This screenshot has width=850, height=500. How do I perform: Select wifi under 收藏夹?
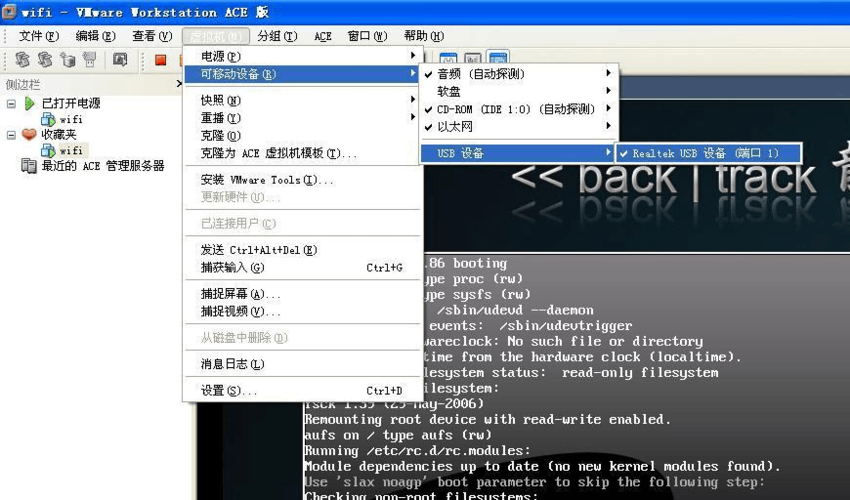click(71, 150)
